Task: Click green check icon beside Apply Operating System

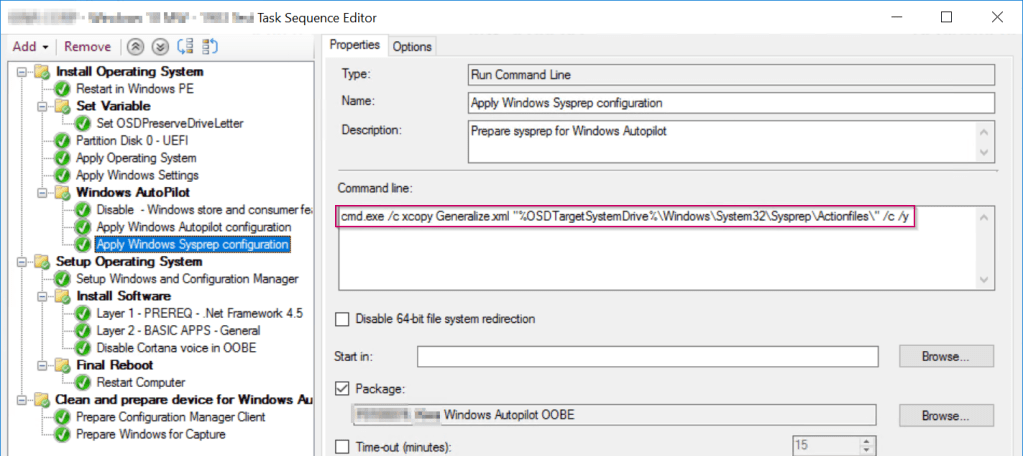Action: pyautogui.click(x=63, y=158)
